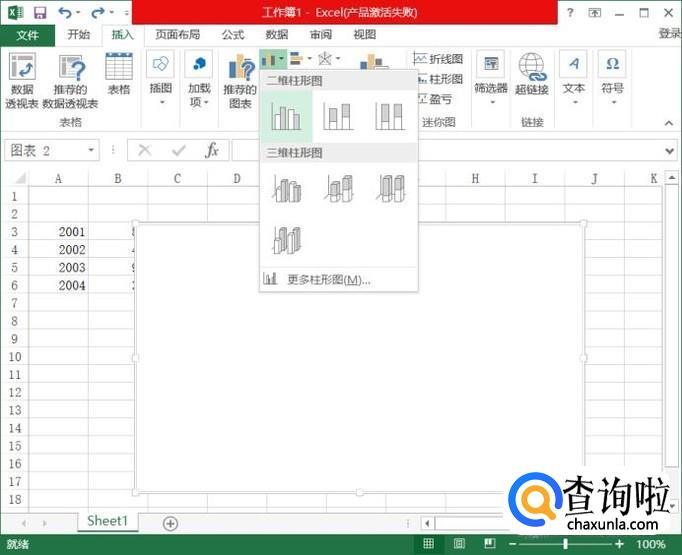Switch to Normal view in status bar

coord(428,543)
